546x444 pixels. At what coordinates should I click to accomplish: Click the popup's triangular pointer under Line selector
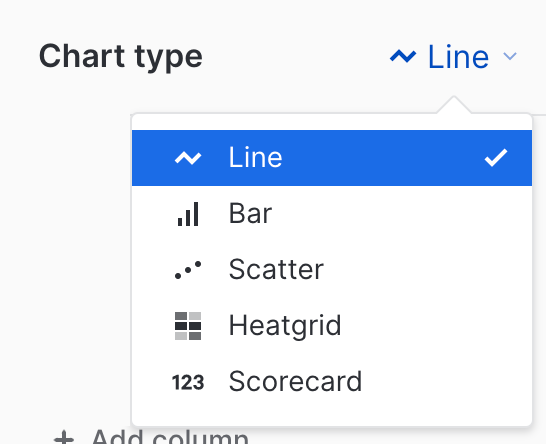click(x=454, y=104)
